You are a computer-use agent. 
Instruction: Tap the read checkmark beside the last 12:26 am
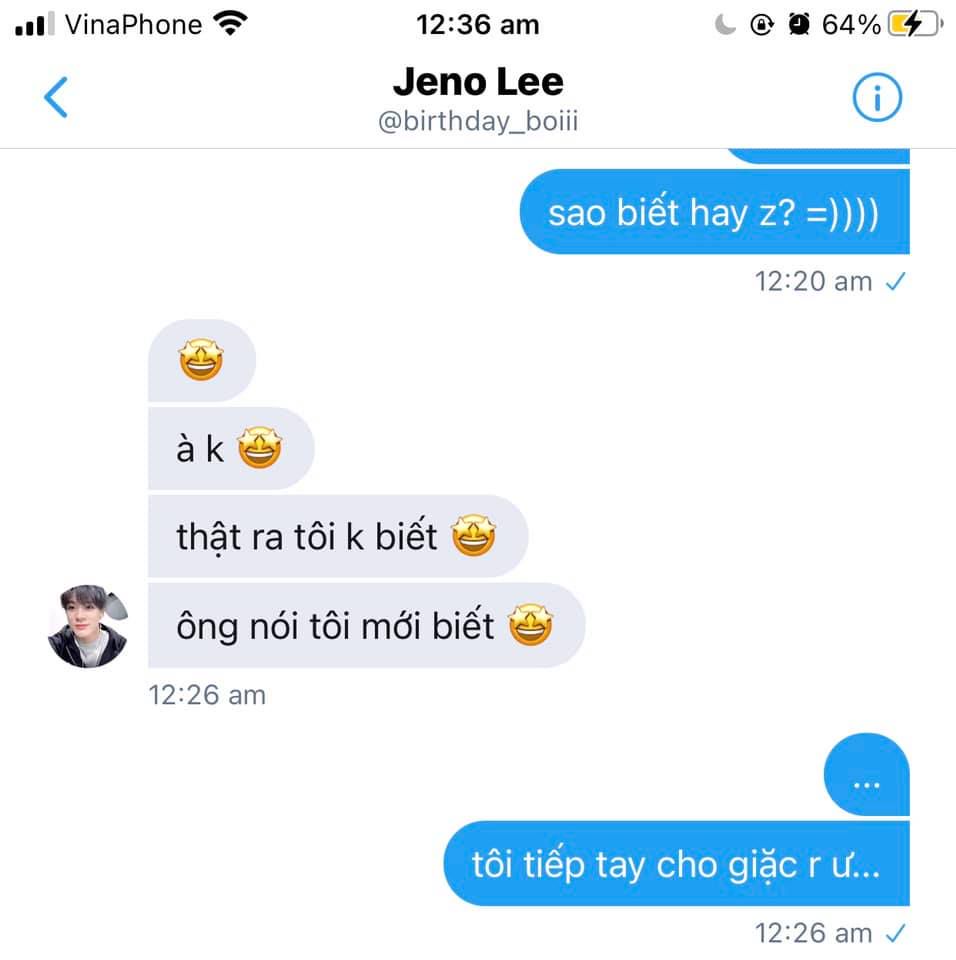pyautogui.click(x=895, y=933)
